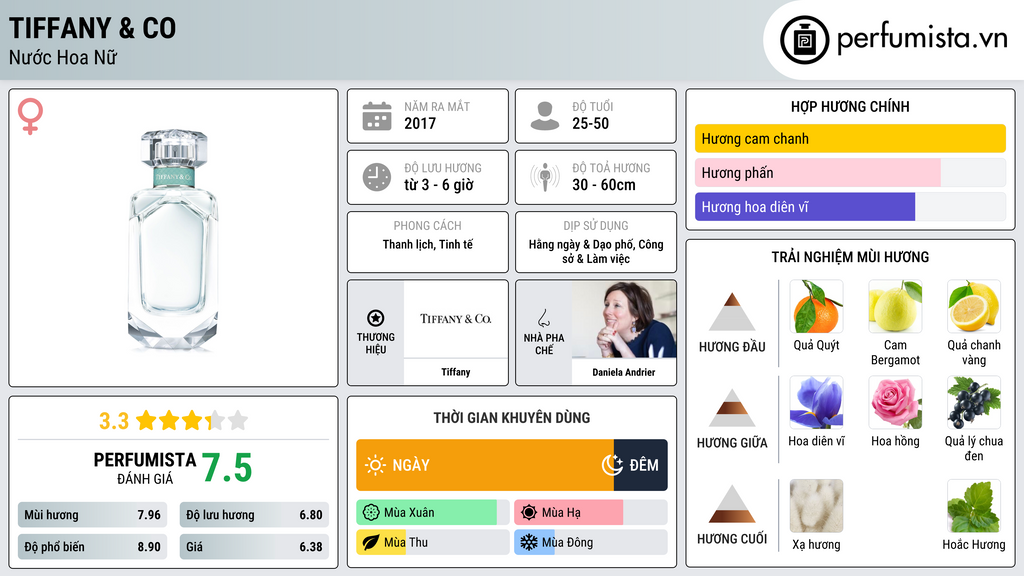
Task: Click the calendar icon beside 2017
Action: tap(377, 116)
